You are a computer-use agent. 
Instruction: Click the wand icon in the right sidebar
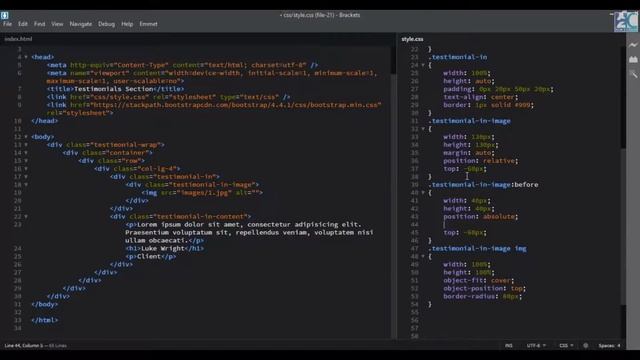(633, 74)
